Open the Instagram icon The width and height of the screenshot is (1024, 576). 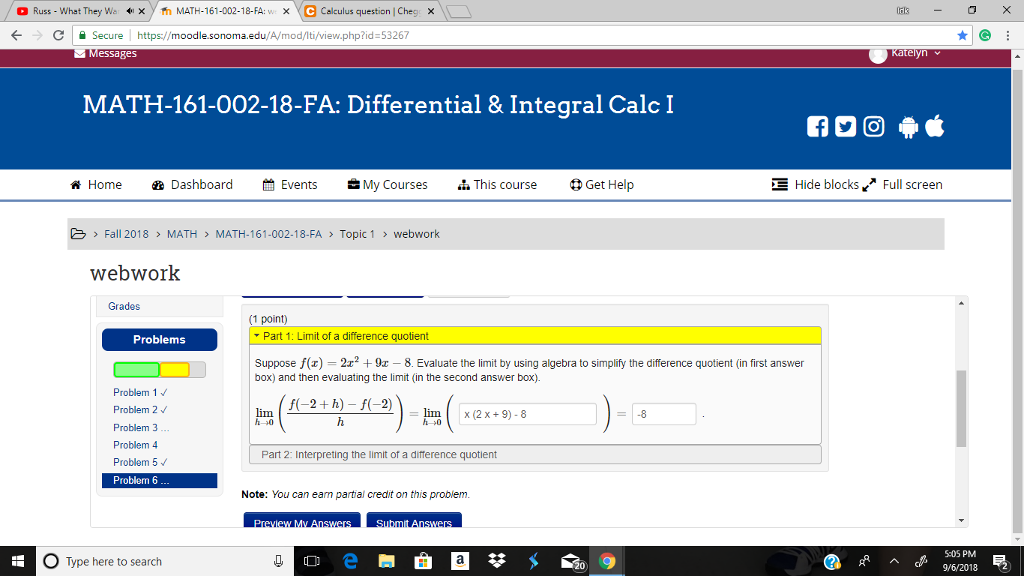[873, 127]
